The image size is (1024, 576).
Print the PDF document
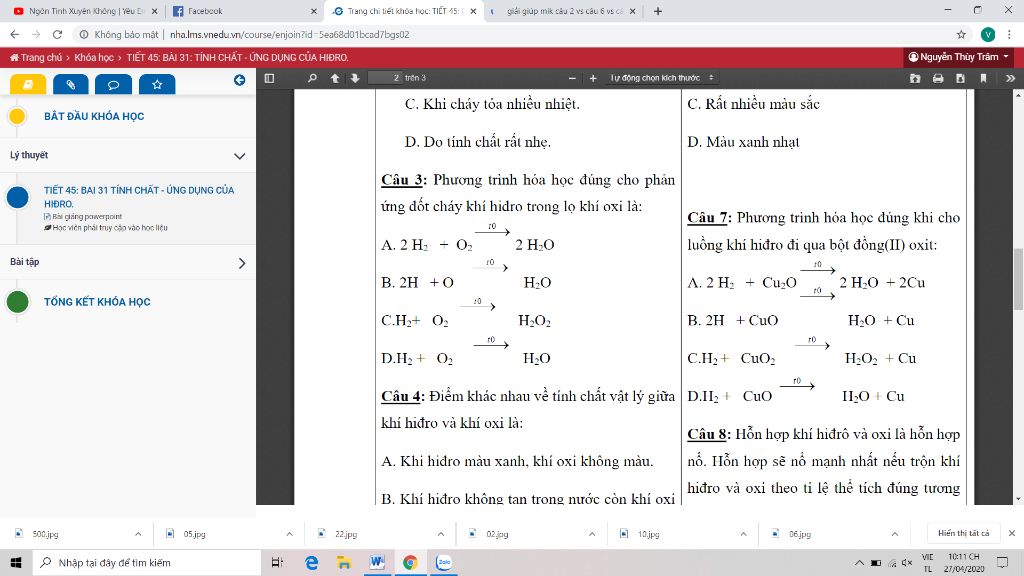pyautogui.click(x=938, y=78)
